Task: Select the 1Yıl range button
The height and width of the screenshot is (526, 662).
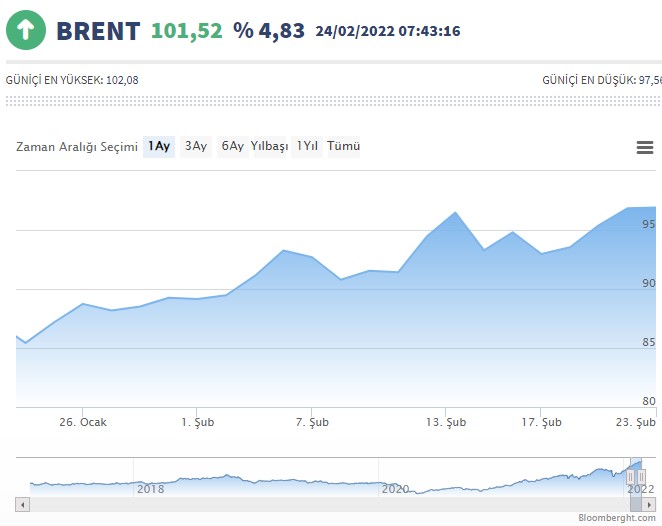Action: point(306,146)
